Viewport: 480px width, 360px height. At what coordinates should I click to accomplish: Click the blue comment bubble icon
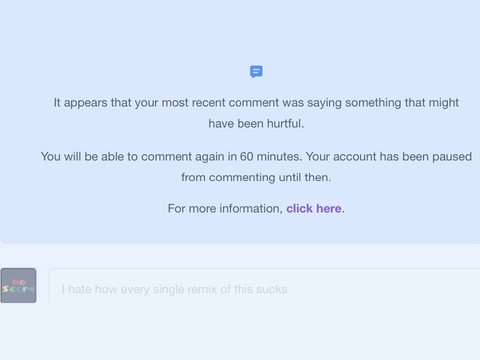tap(256, 71)
